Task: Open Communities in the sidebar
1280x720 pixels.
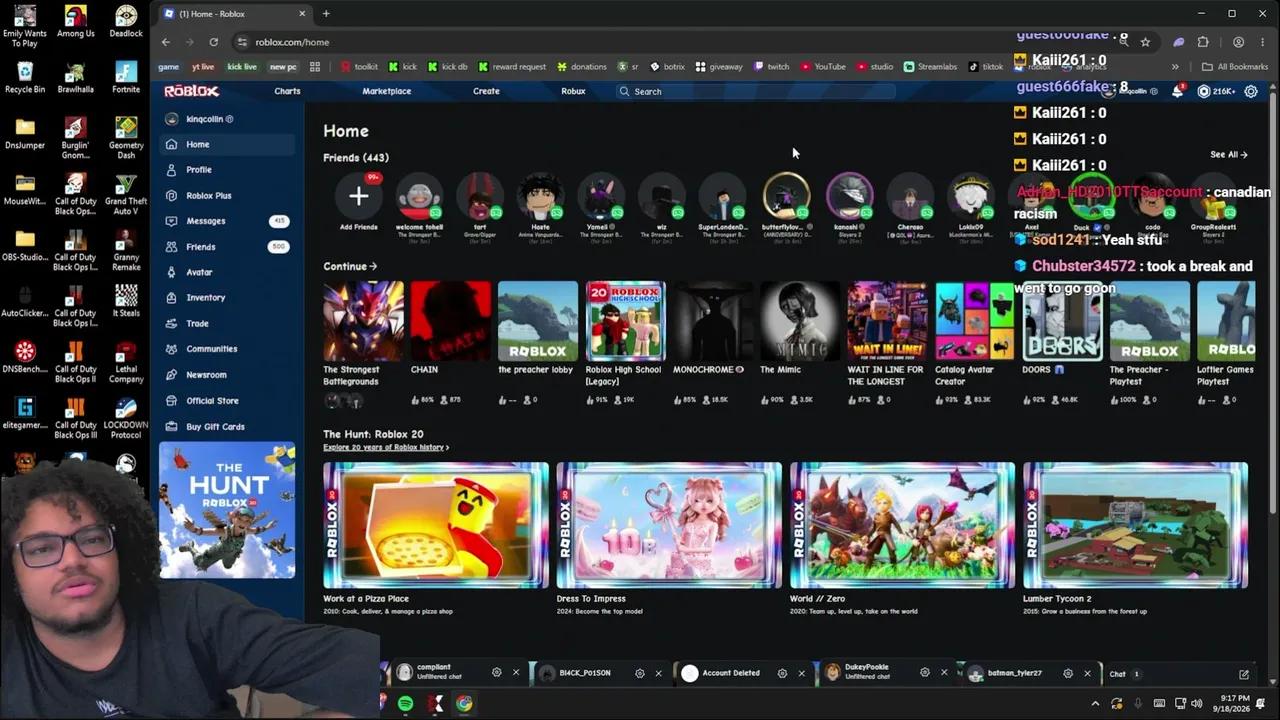Action: [x=227, y=349]
